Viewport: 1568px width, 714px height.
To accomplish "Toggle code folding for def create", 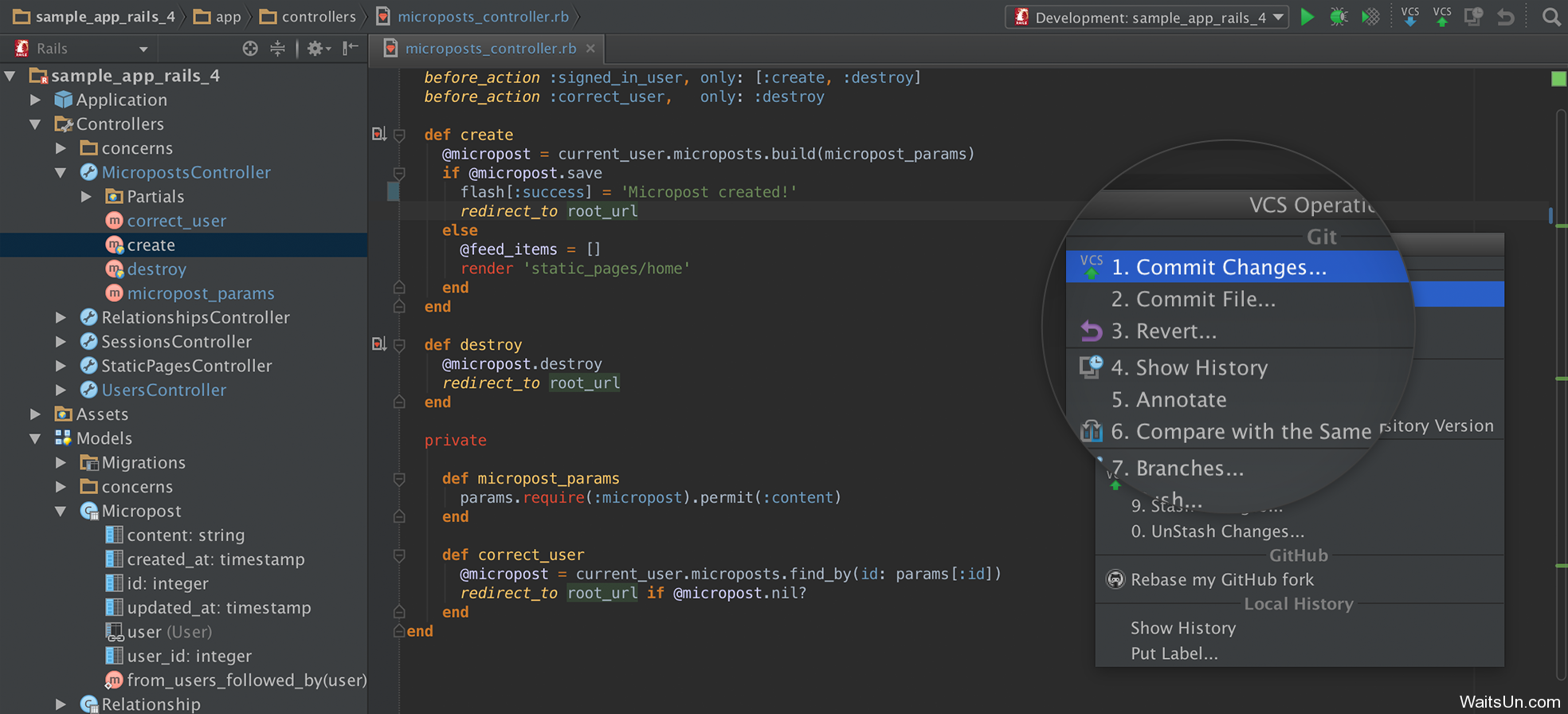I will (399, 135).
